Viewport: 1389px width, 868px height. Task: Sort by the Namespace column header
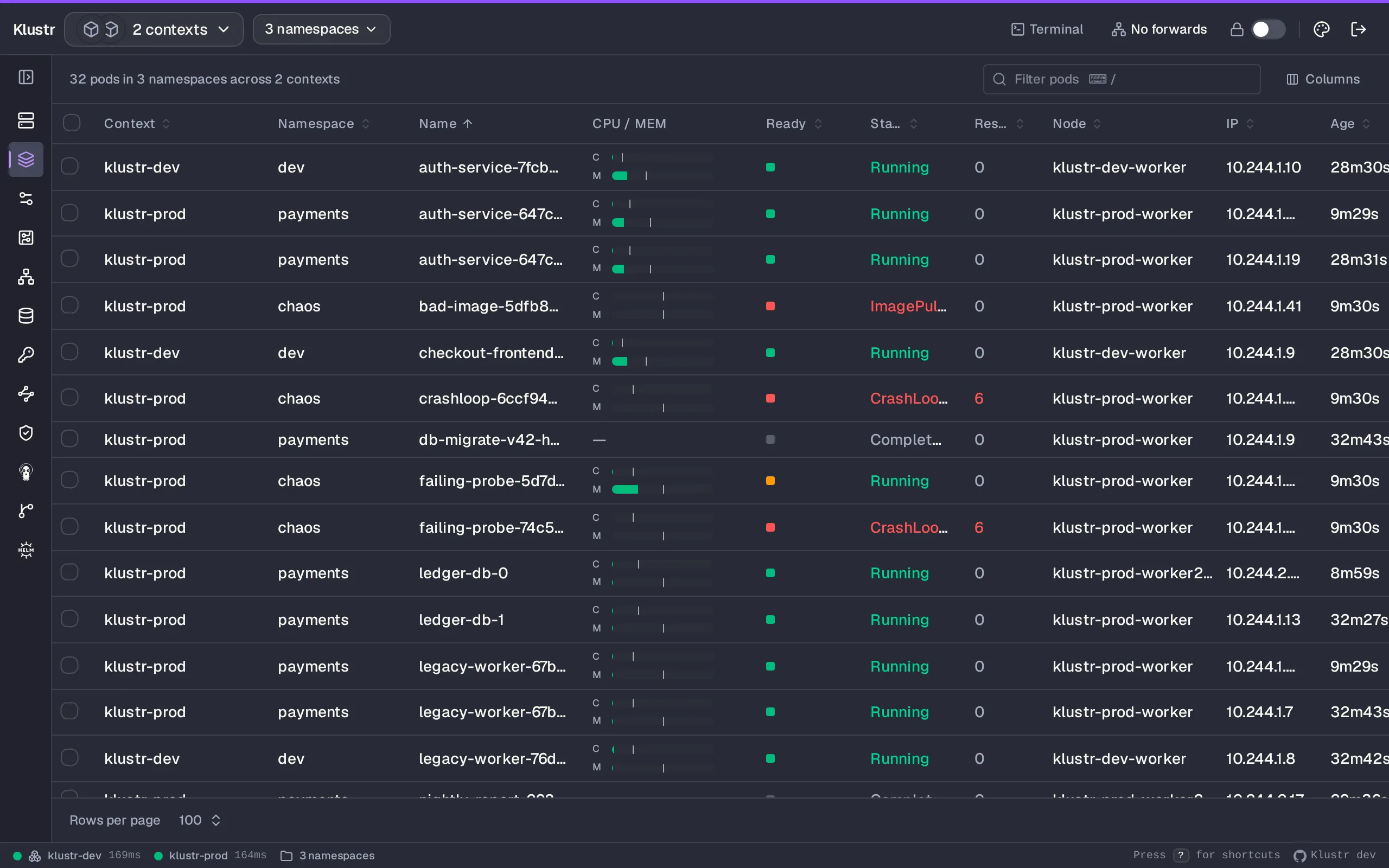(324, 124)
